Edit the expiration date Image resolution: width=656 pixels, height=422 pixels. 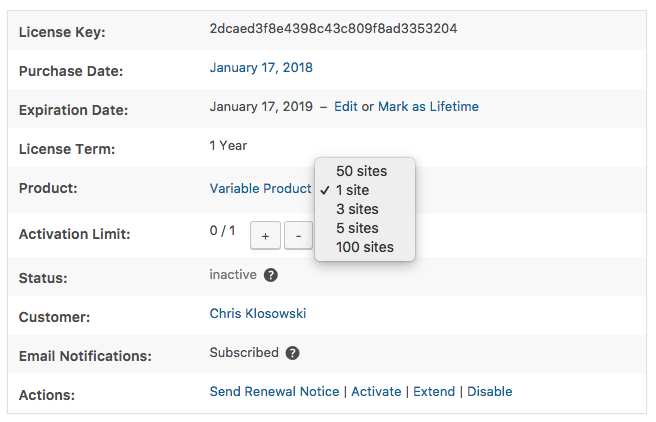(345, 107)
